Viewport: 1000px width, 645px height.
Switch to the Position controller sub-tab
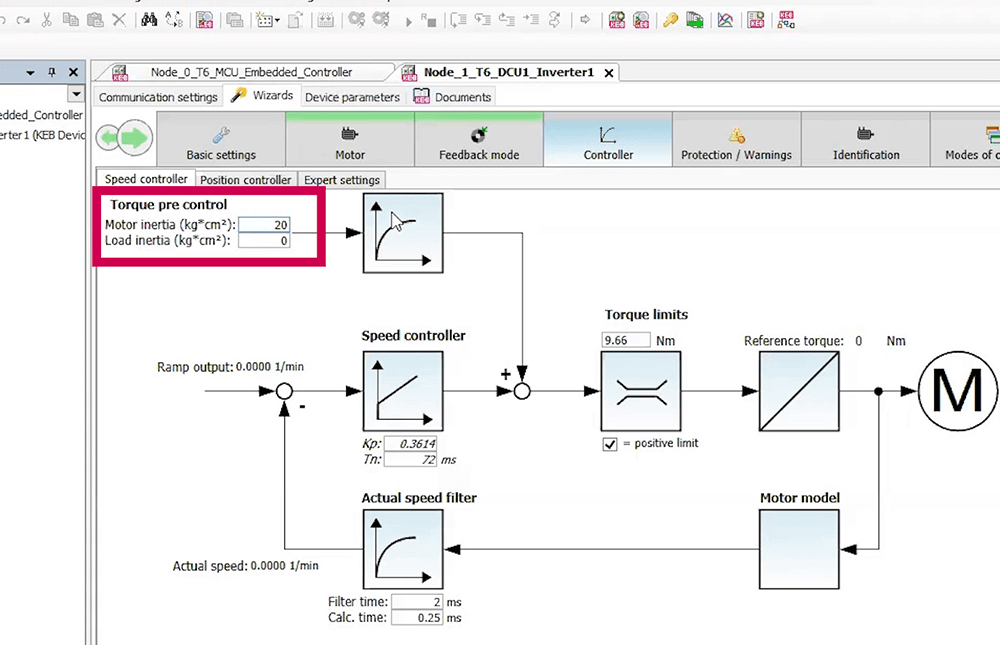click(x=246, y=180)
